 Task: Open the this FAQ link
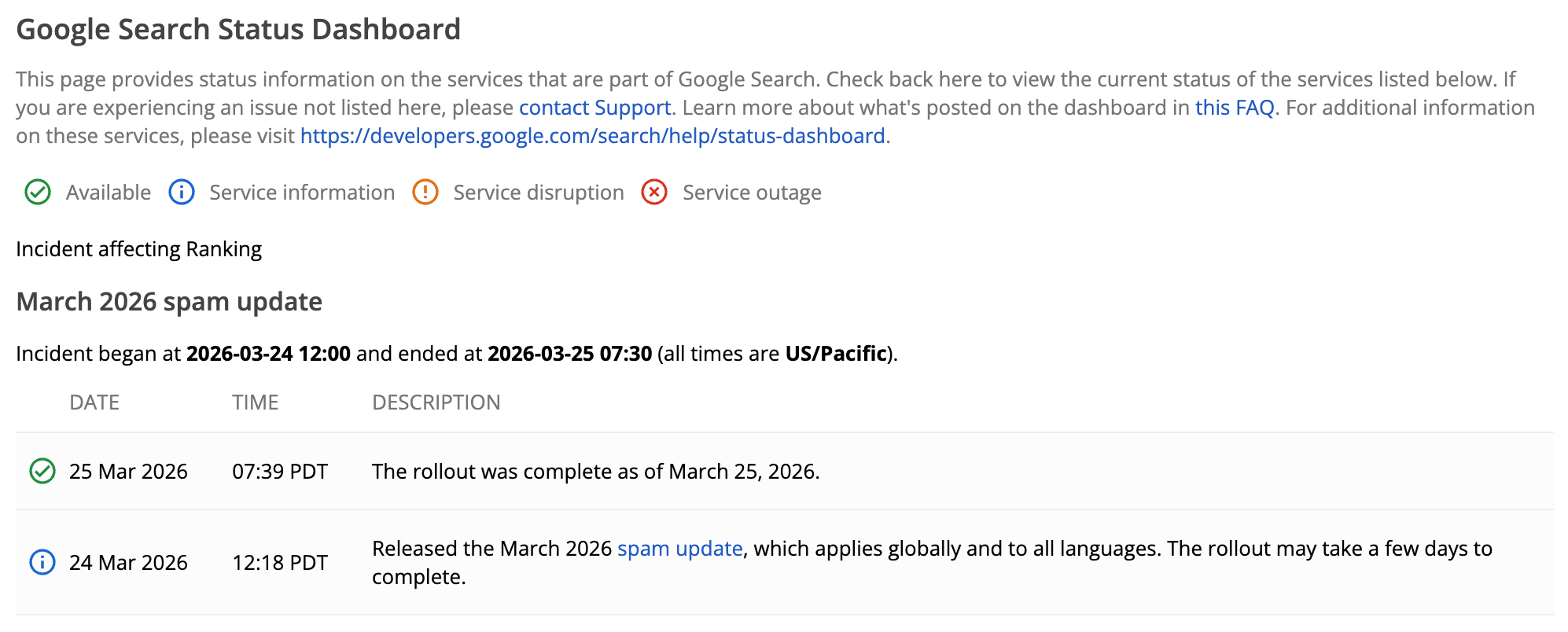click(x=1234, y=108)
